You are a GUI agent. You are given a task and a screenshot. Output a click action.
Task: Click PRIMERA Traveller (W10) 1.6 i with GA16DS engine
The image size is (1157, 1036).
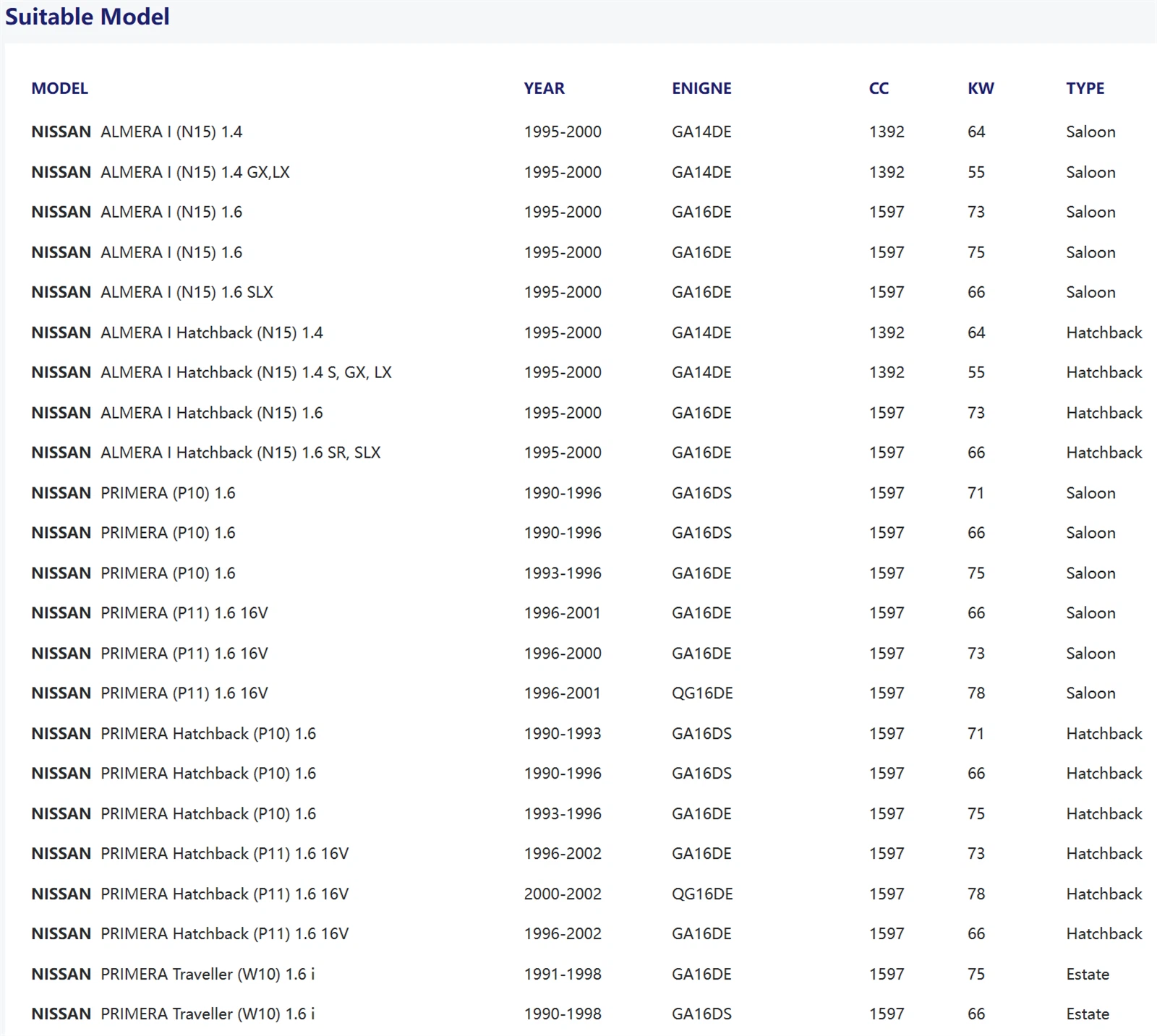(x=208, y=1014)
